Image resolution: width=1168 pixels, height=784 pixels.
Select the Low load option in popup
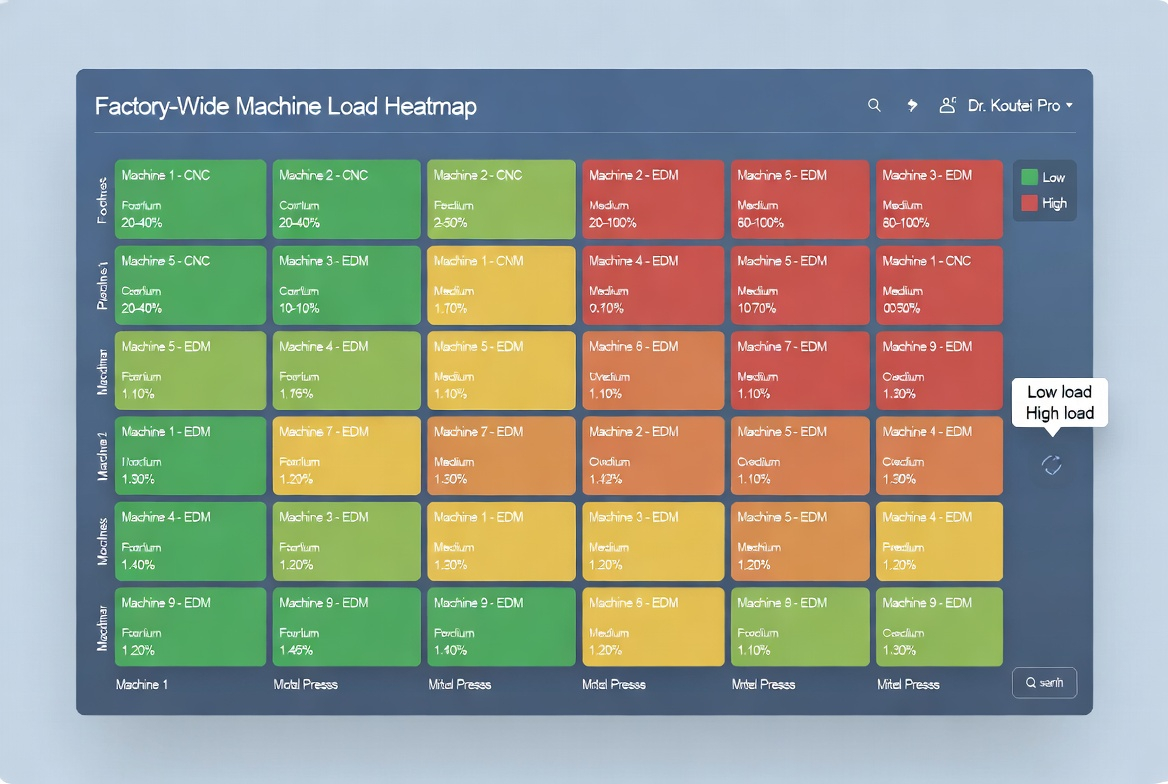click(x=1059, y=392)
